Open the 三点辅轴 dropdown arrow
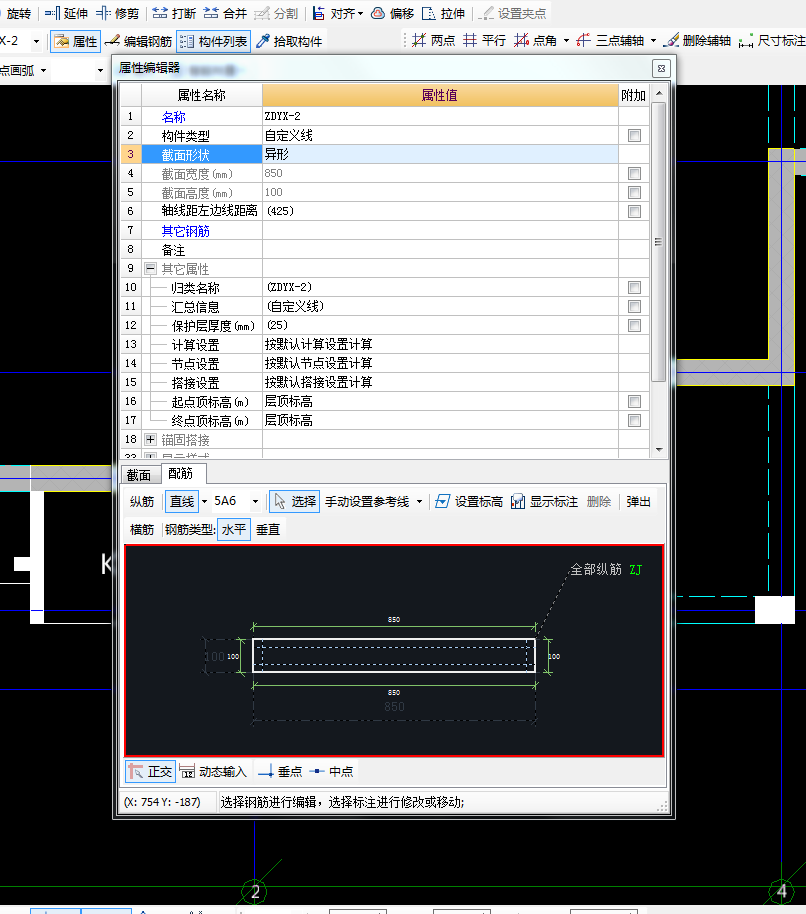Viewport: 806px width, 914px height. point(653,41)
